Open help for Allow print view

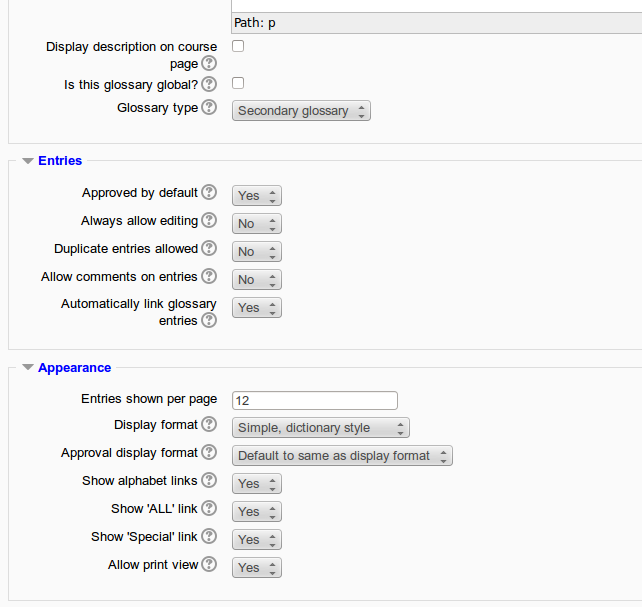pos(209,564)
